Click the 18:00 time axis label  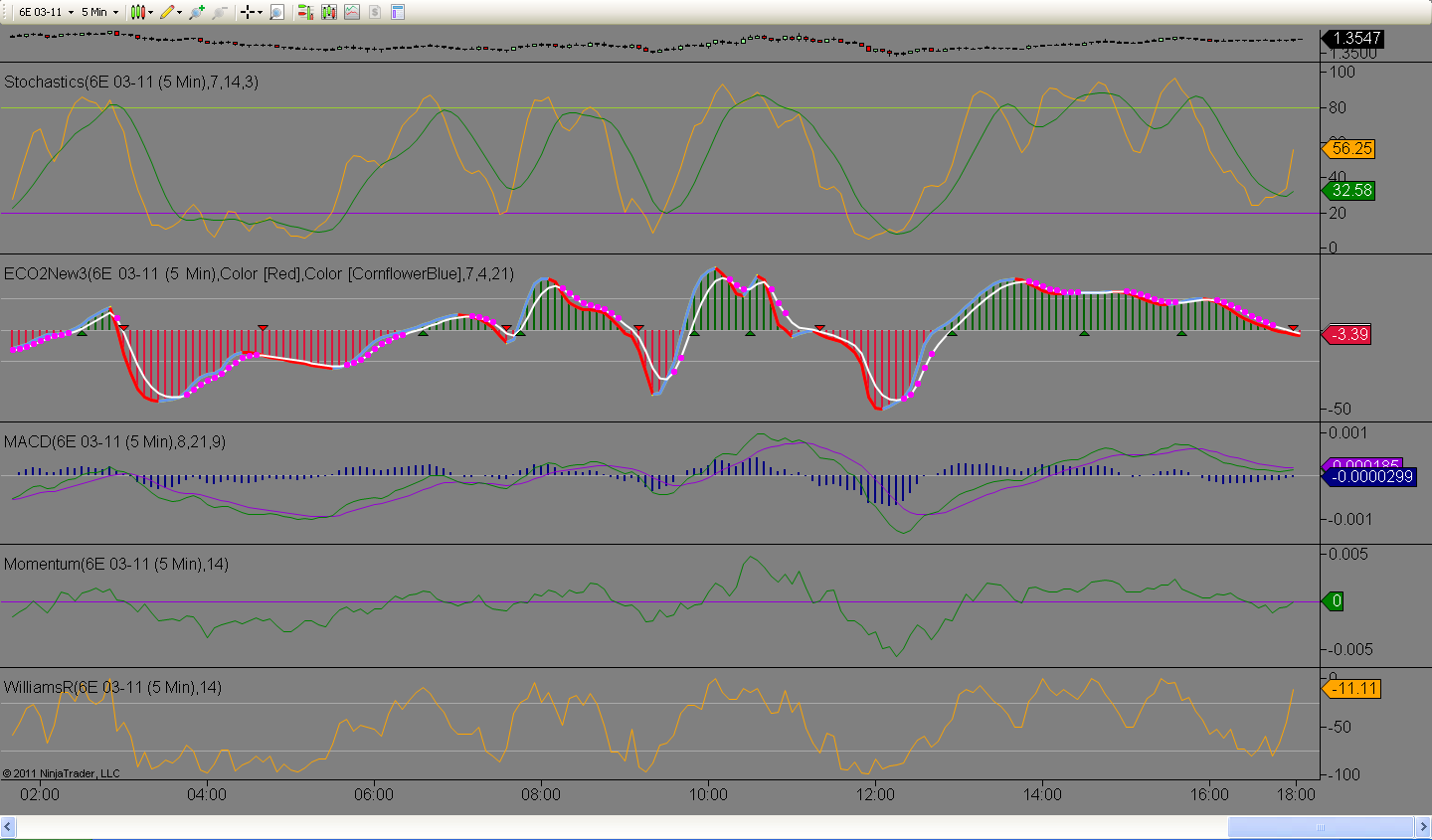(x=1296, y=794)
